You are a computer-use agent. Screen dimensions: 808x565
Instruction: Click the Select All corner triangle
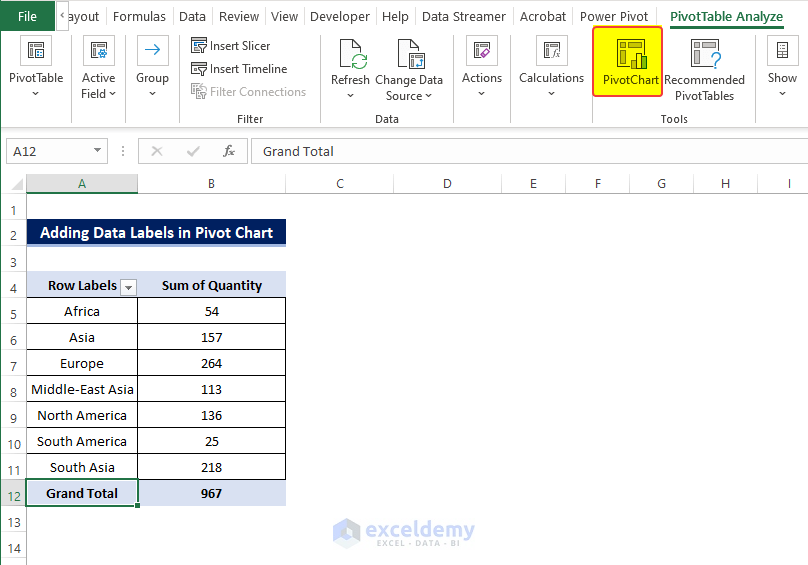pyautogui.click(x=16, y=184)
